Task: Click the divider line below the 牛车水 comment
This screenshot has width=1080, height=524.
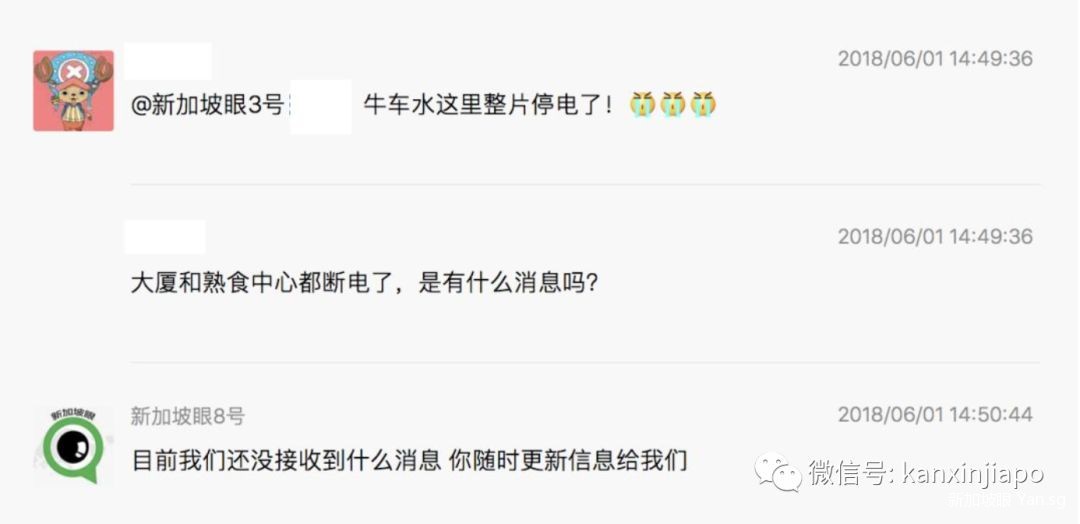Action: coord(585,184)
